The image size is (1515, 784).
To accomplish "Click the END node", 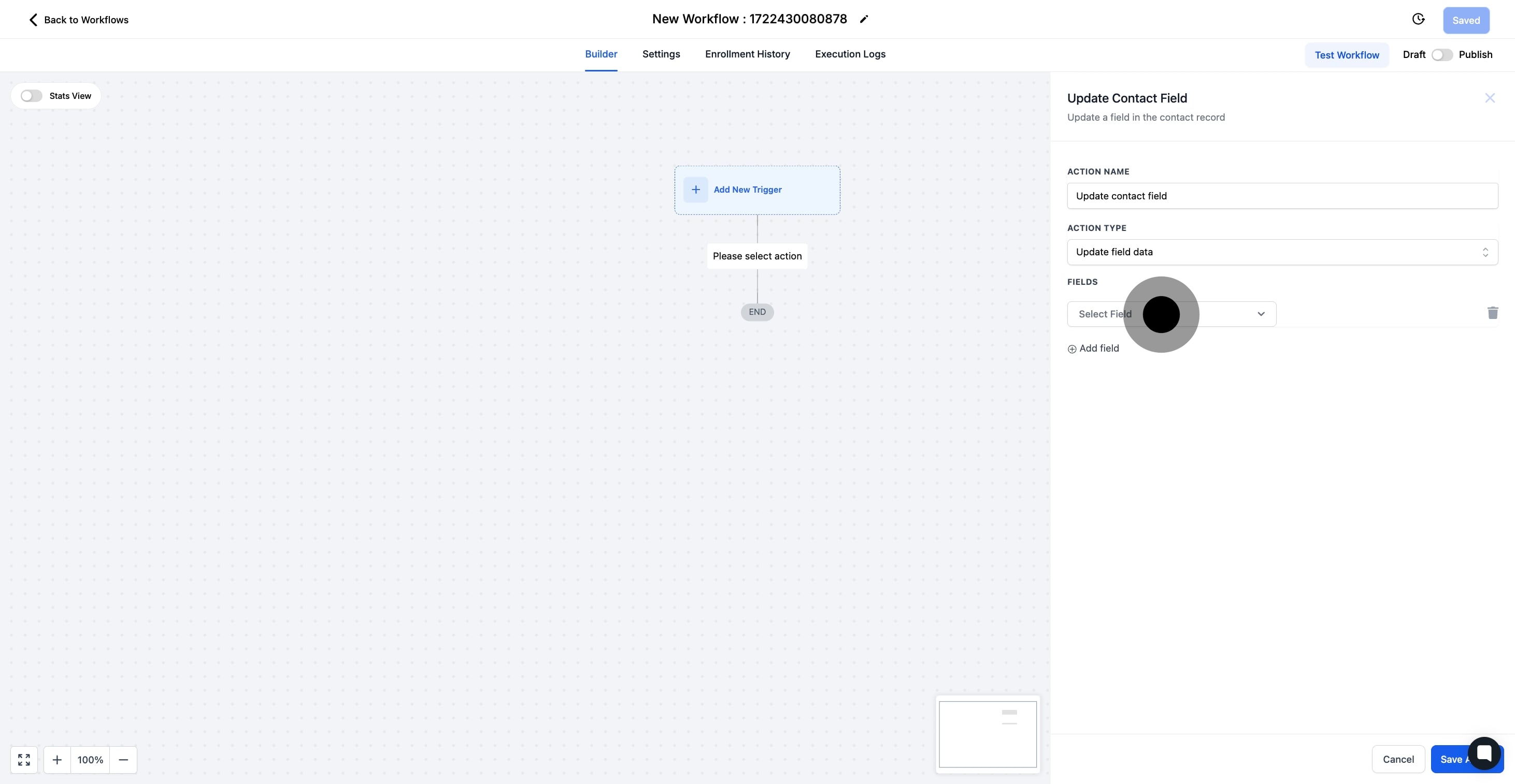I will 757,312.
